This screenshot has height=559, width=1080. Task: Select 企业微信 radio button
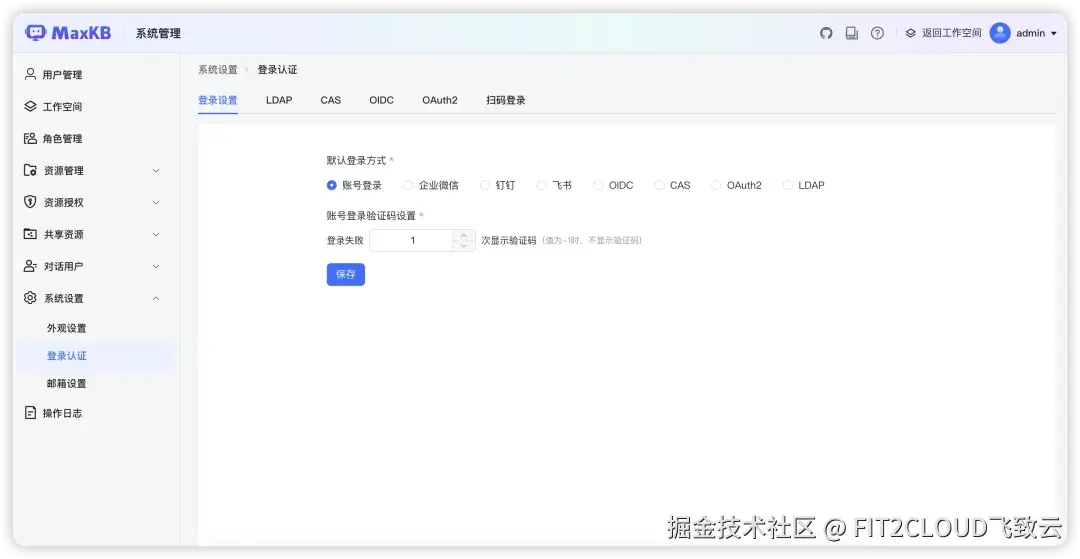coord(408,185)
